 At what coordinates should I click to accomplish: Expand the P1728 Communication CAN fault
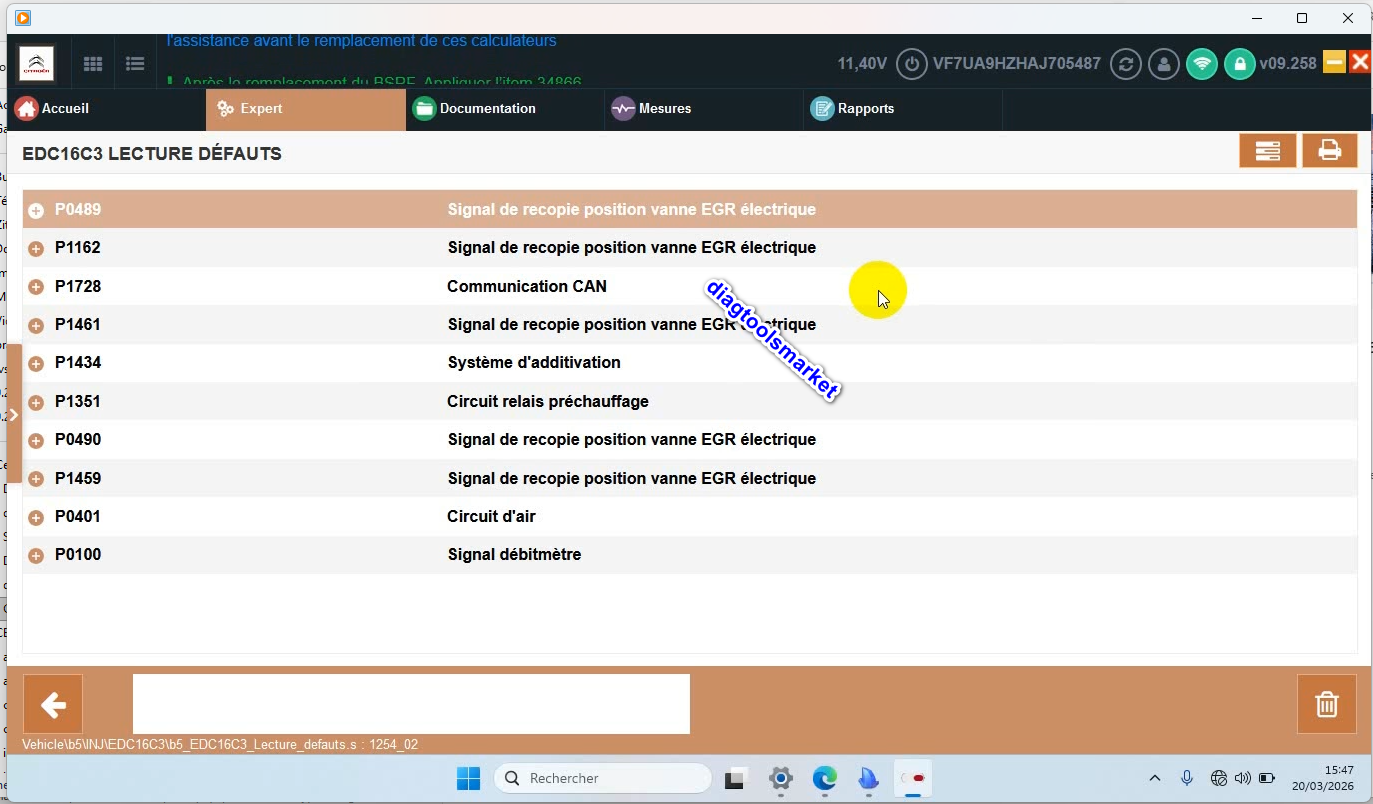pyautogui.click(x=36, y=286)
